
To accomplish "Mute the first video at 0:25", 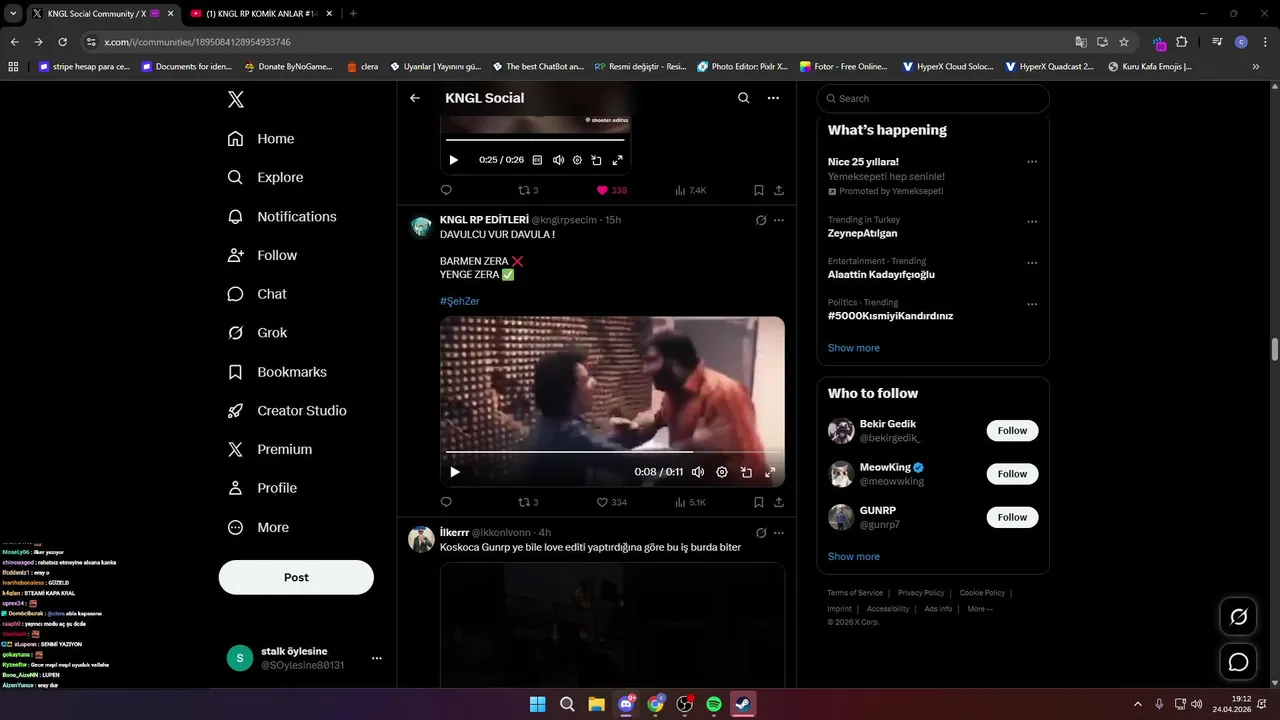I will [558, 160].
